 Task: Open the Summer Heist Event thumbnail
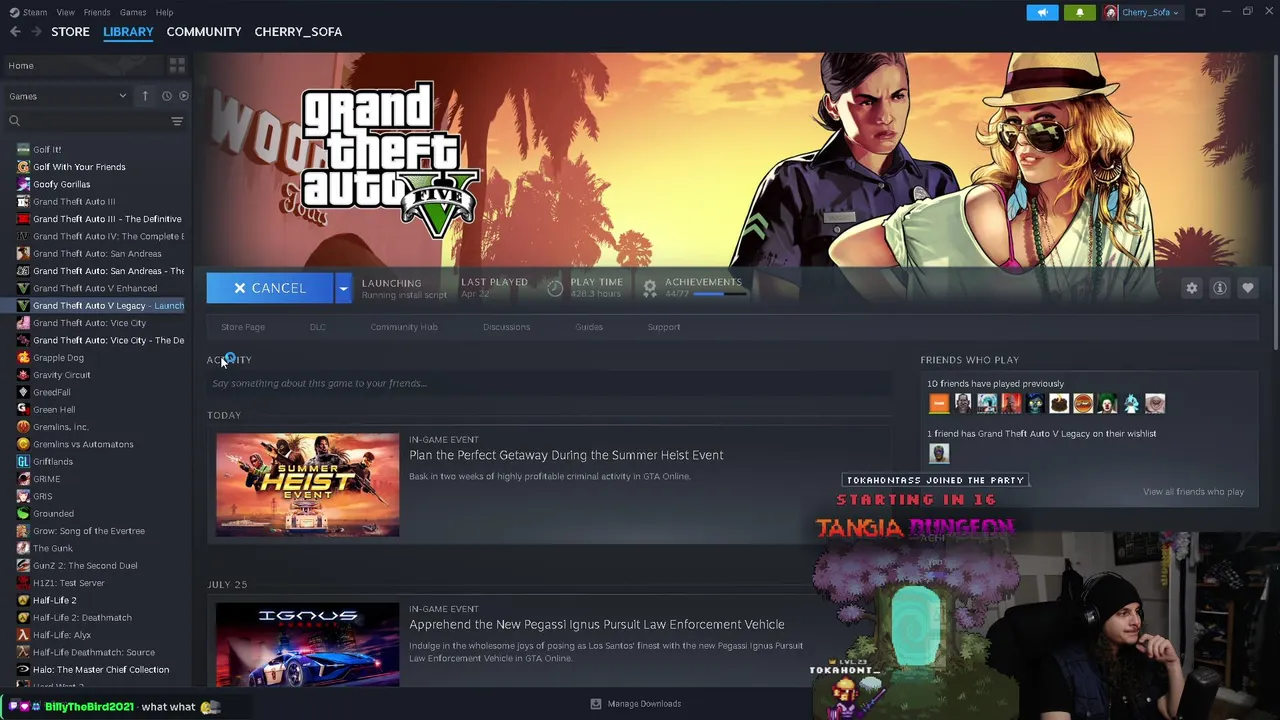[x=308, y=485]
